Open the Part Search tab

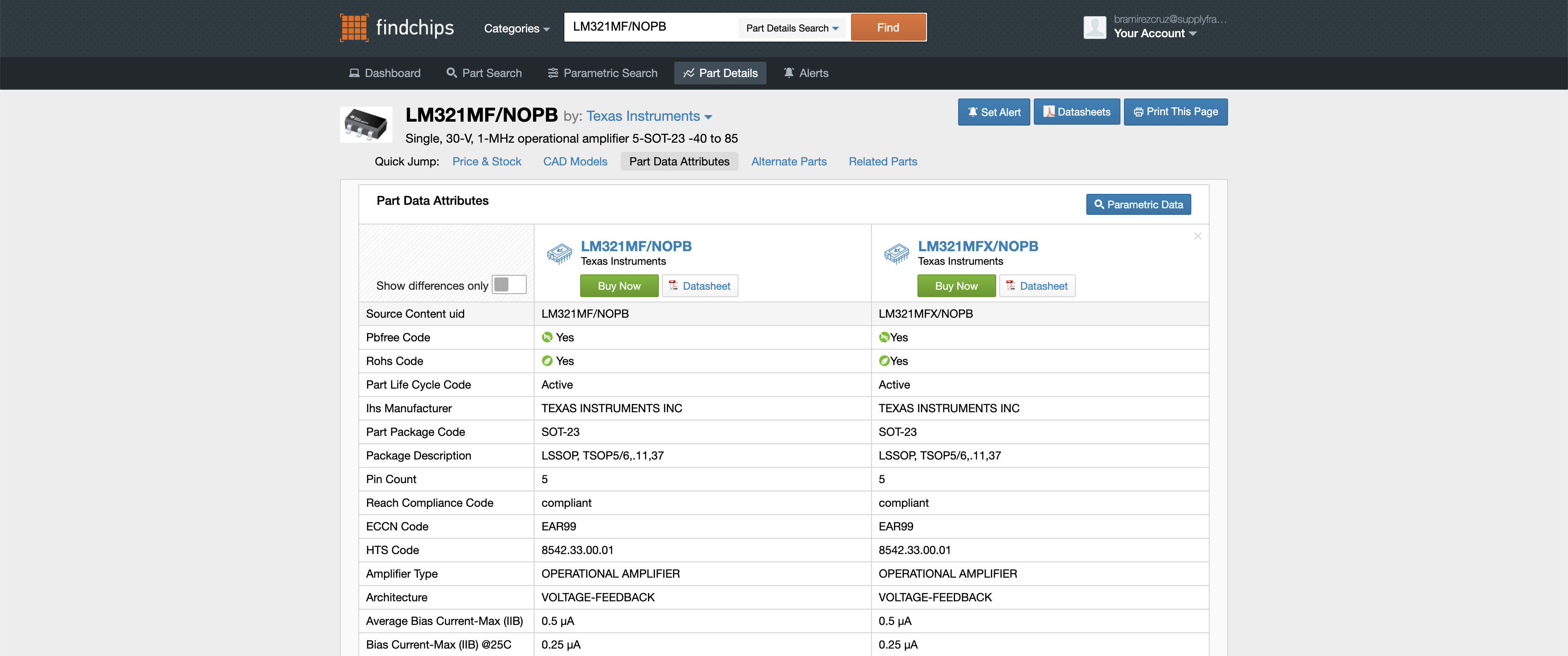[484, 73]
